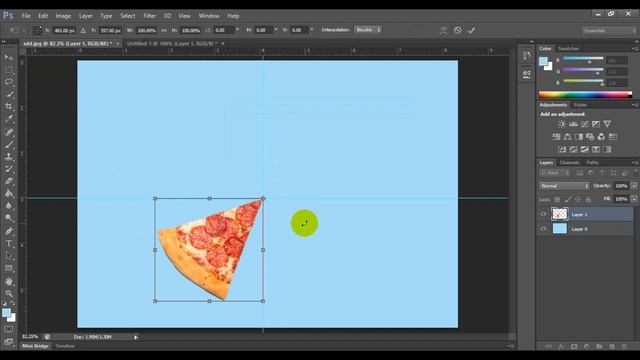640x360 pixels.
Task: Toggle the maintain aspect ratio link
Action: click(164, 30)
